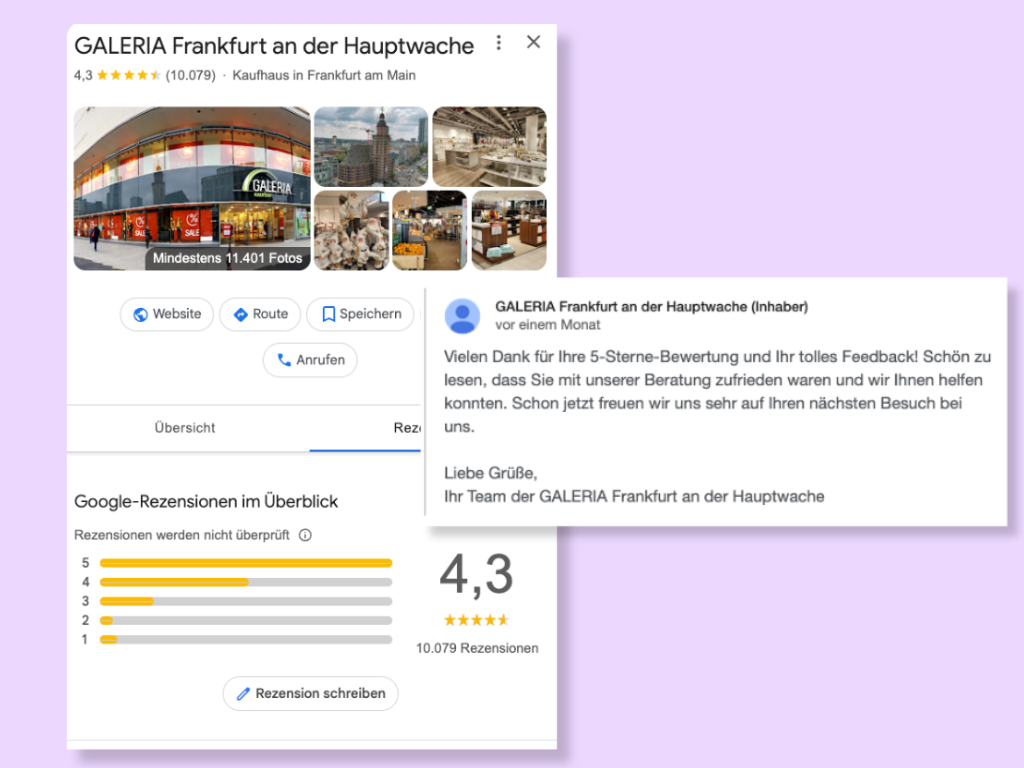The width and height of the screenshot is (1024, 768).
Task: Switch to the Übersicht tab
Action: pos(185,428)
